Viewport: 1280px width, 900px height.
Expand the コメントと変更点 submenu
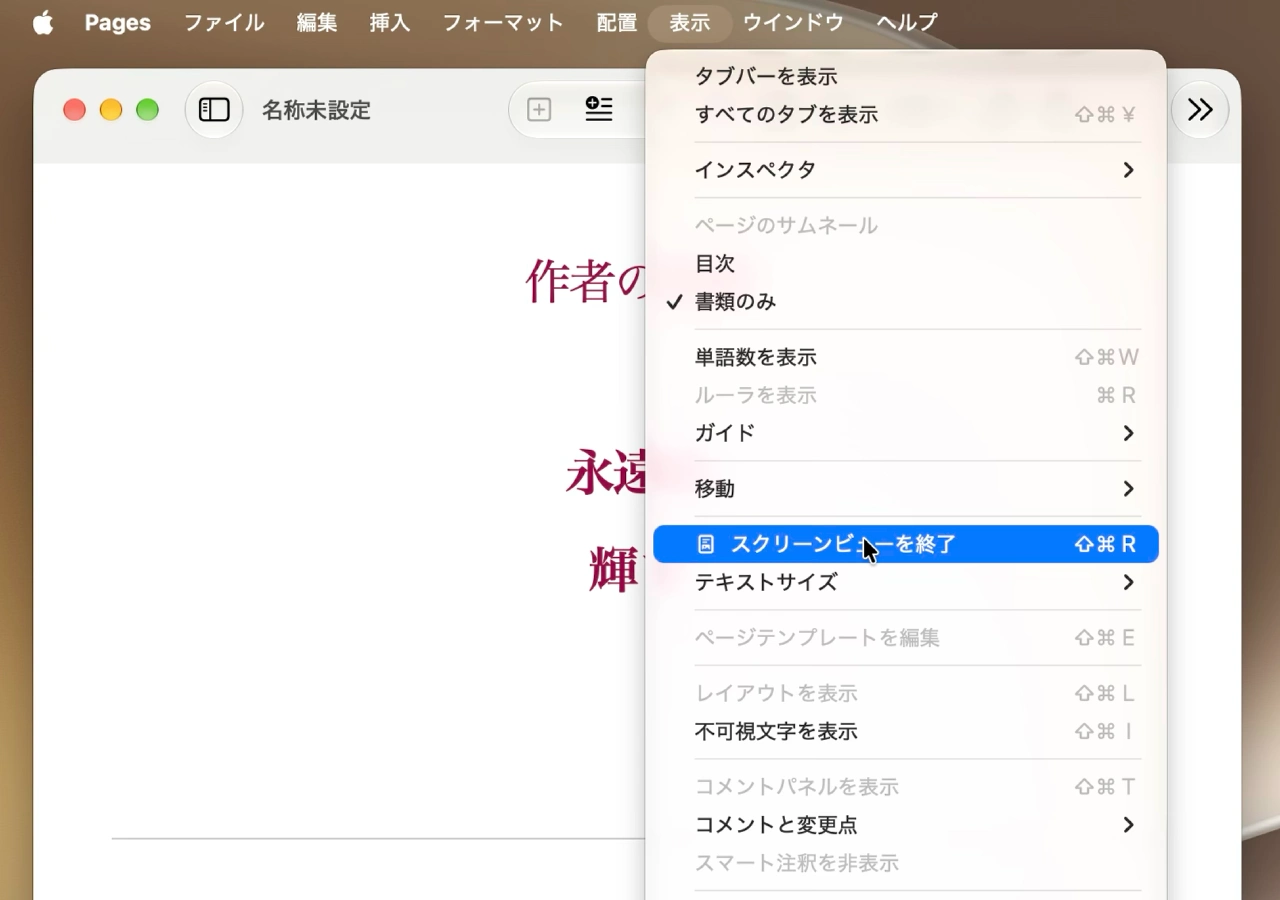pyautogui.click(x=906, y=825)
